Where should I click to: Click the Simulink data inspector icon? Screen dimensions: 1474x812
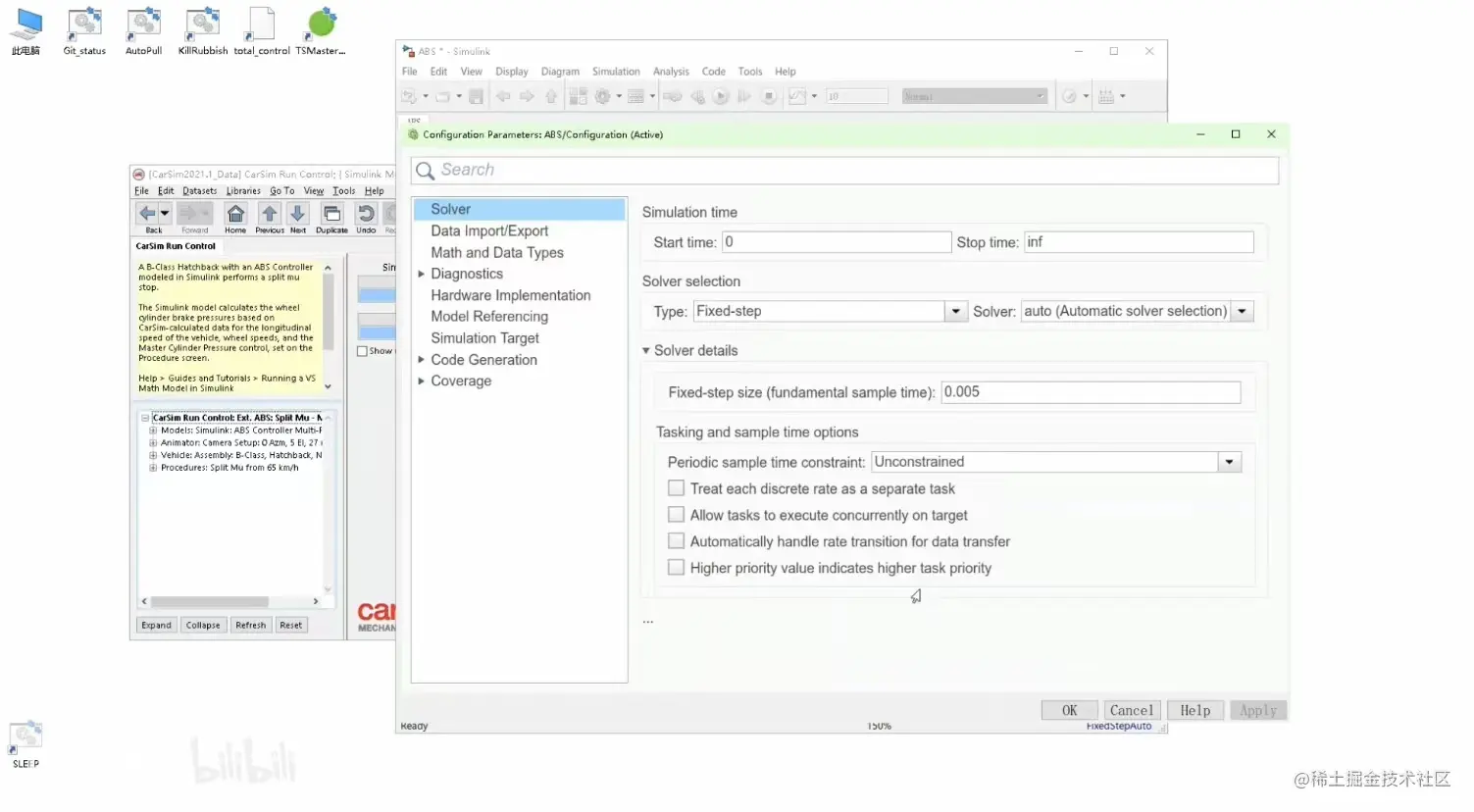click(797, 96)
